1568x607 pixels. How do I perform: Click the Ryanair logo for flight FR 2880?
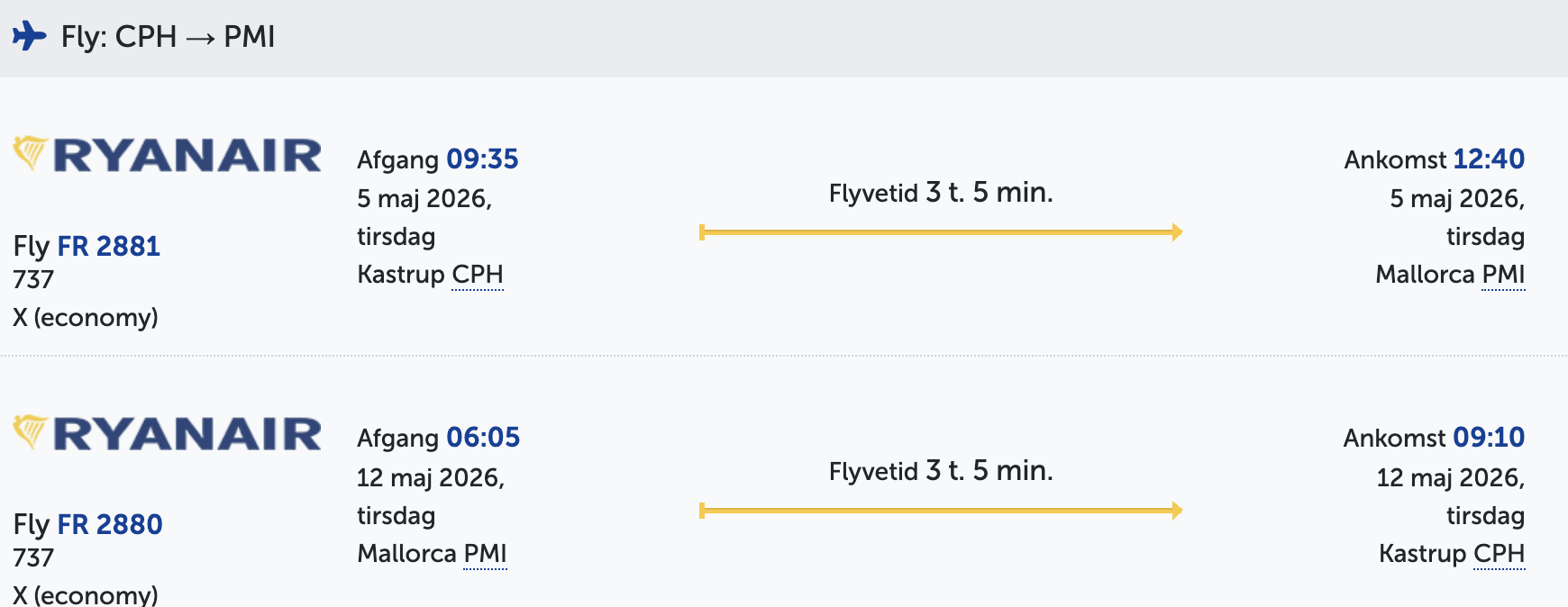[168, 433]
